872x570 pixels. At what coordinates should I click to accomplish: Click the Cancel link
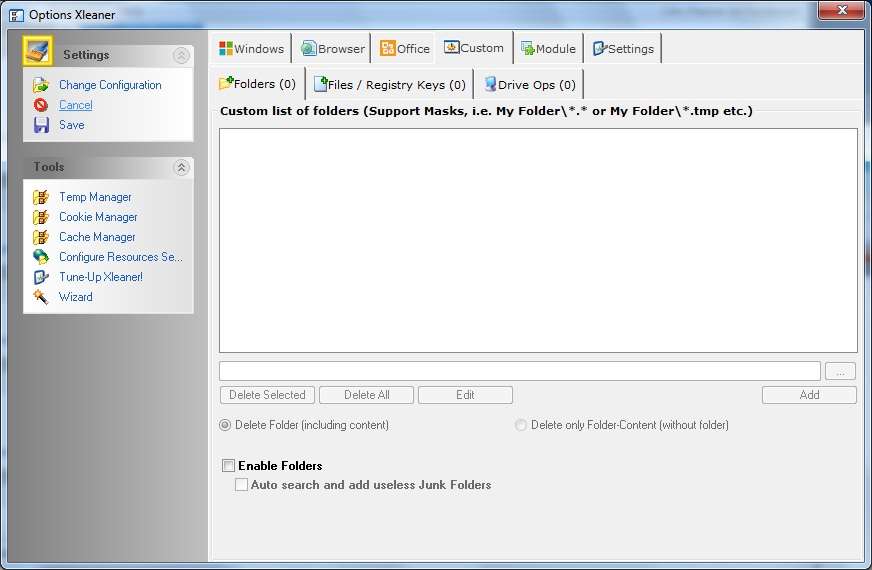[x=76, y=105]
